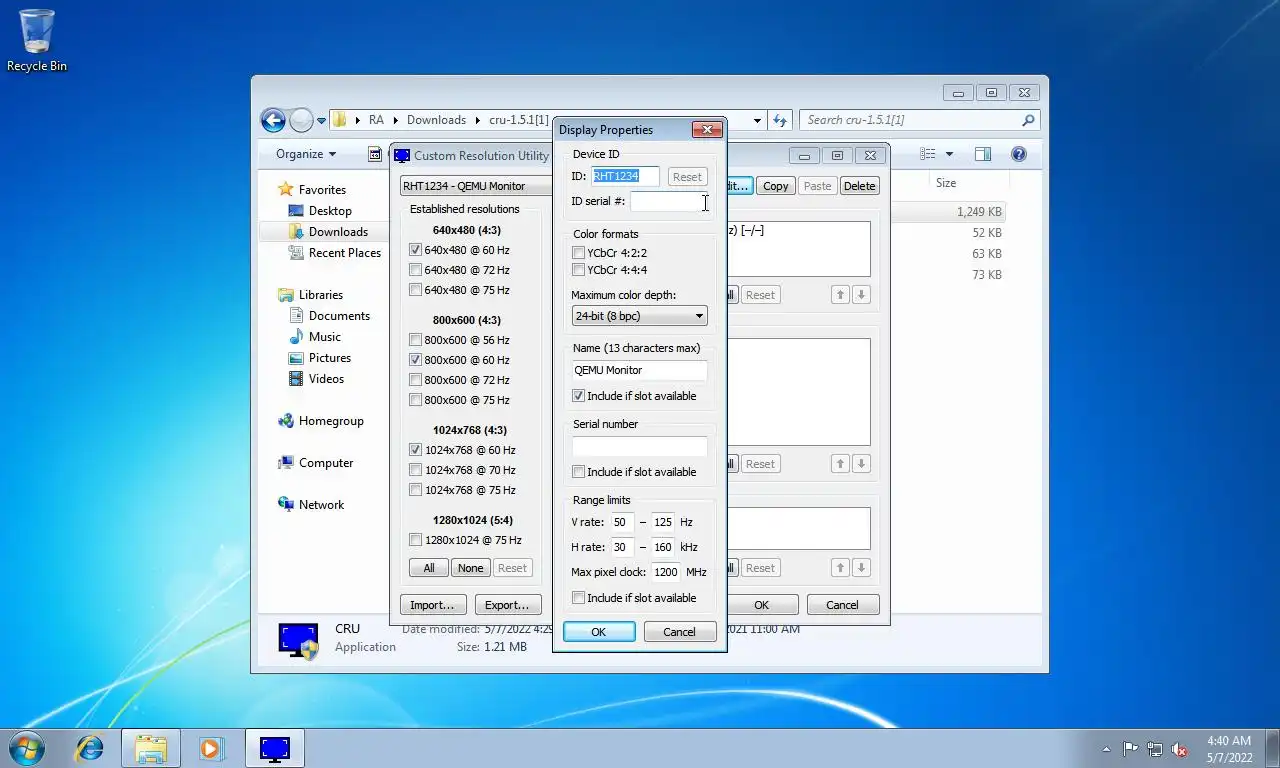Check 800x600 @ 56 Hz resolution
This screenshot has height=768, width=1280.
(416, 340)
